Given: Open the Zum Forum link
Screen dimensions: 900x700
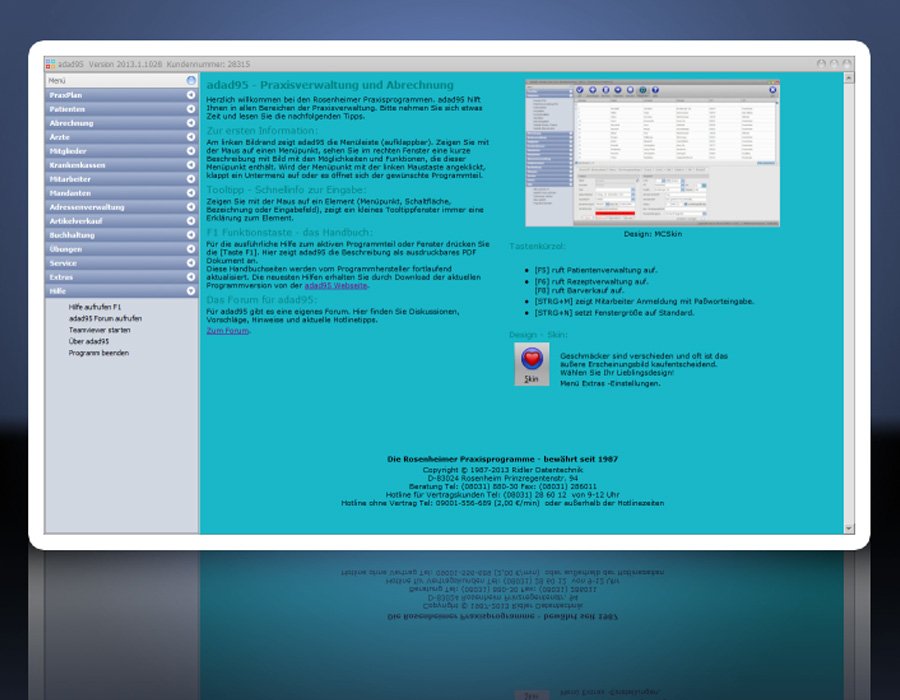Looking at the screenshot, I should (x=228, y=331).
